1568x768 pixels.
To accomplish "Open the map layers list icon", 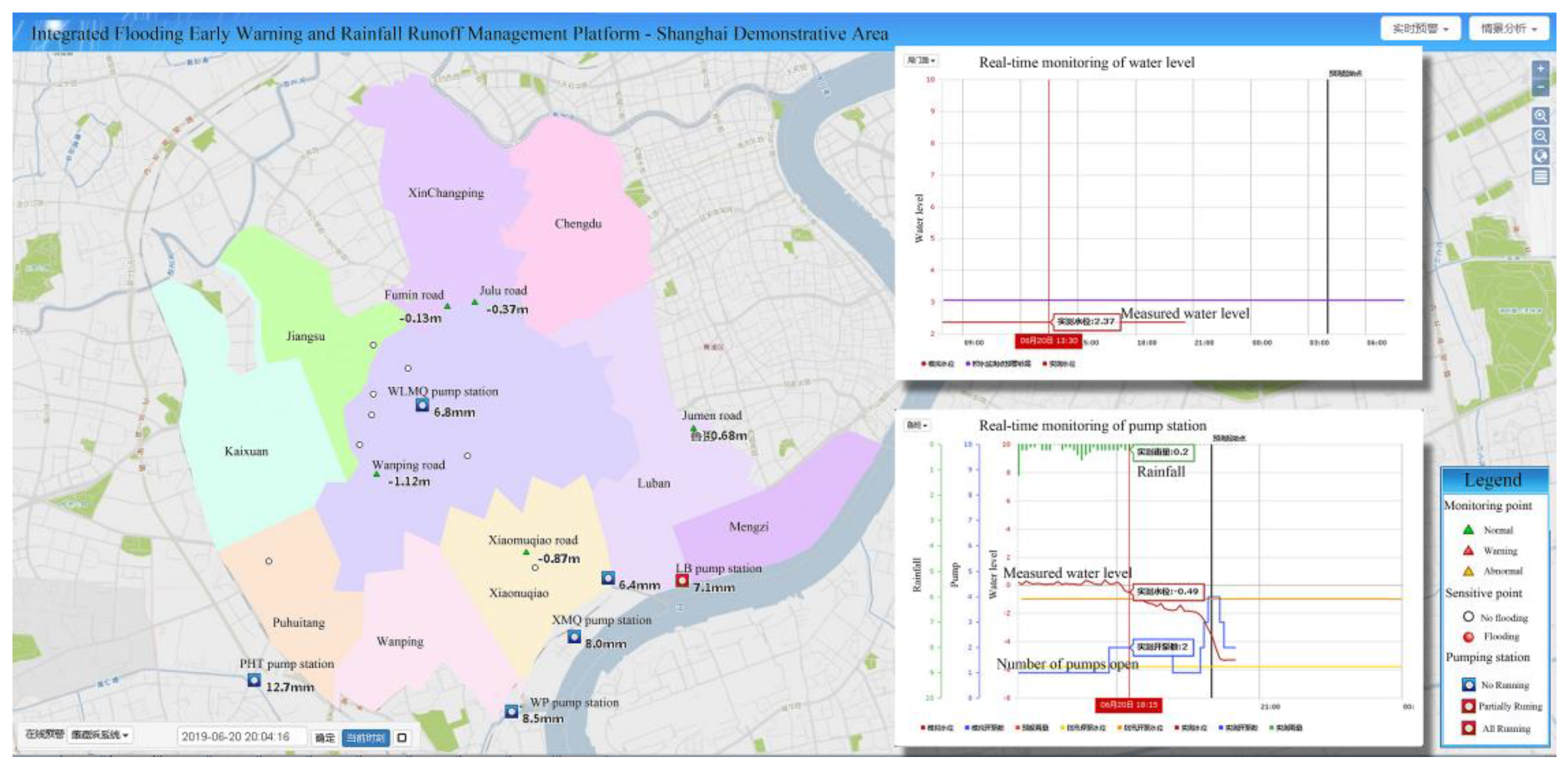I will pyautogui.click(x=1540, y=177).
